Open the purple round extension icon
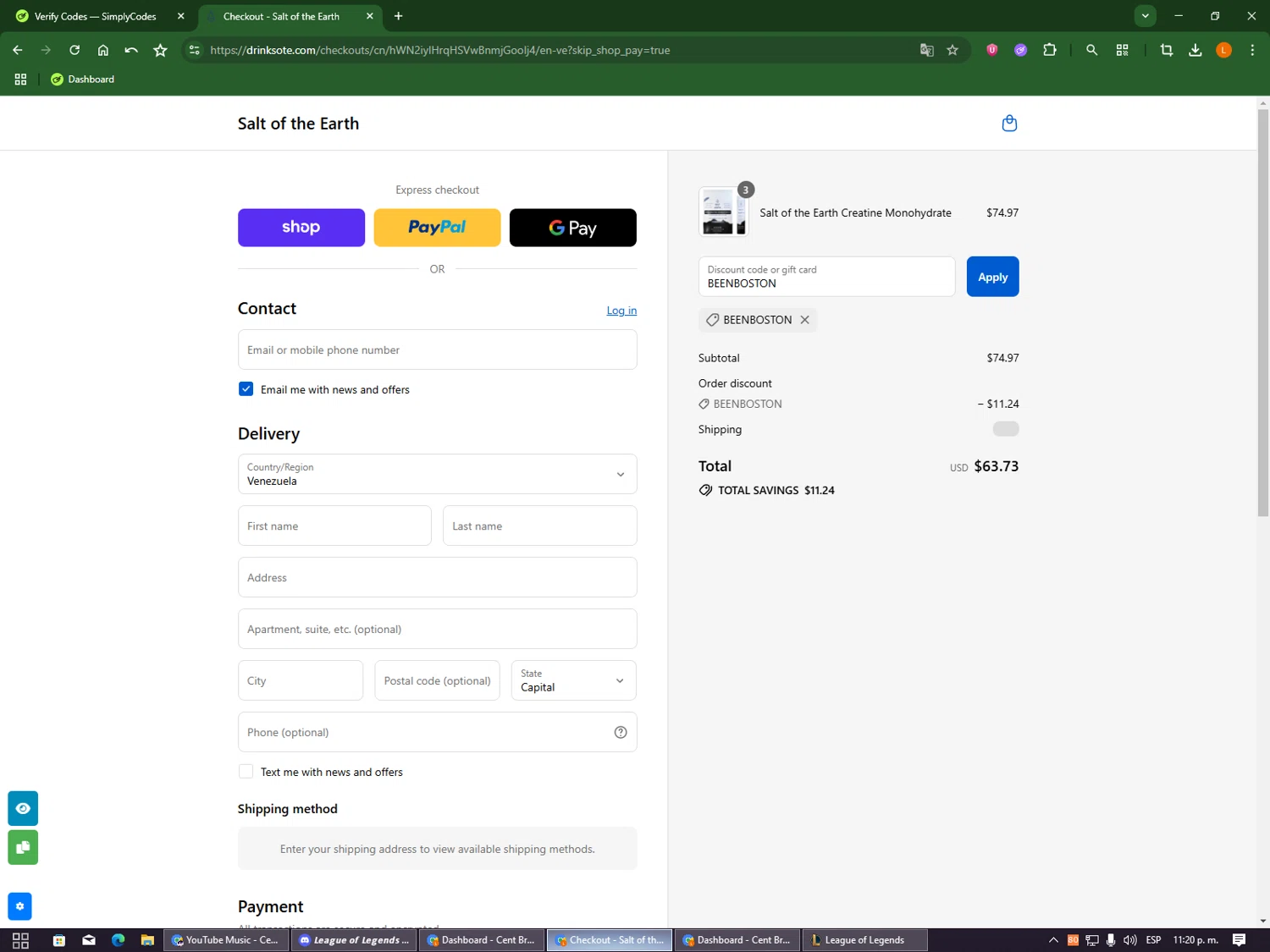Viewport: 1270px width, 952px height. coord(1021,50)
